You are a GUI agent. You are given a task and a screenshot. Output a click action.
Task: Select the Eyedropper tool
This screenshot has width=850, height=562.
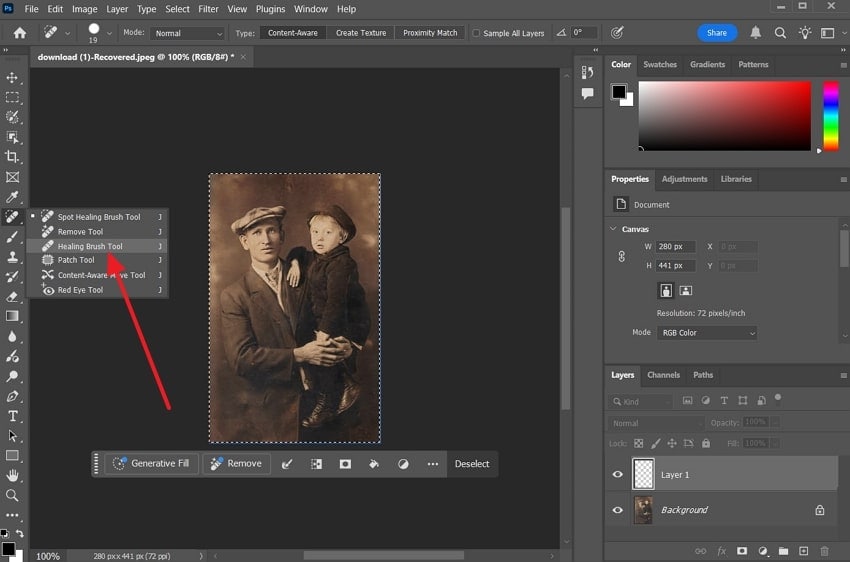pyautogui.click(x=12, y=197)
